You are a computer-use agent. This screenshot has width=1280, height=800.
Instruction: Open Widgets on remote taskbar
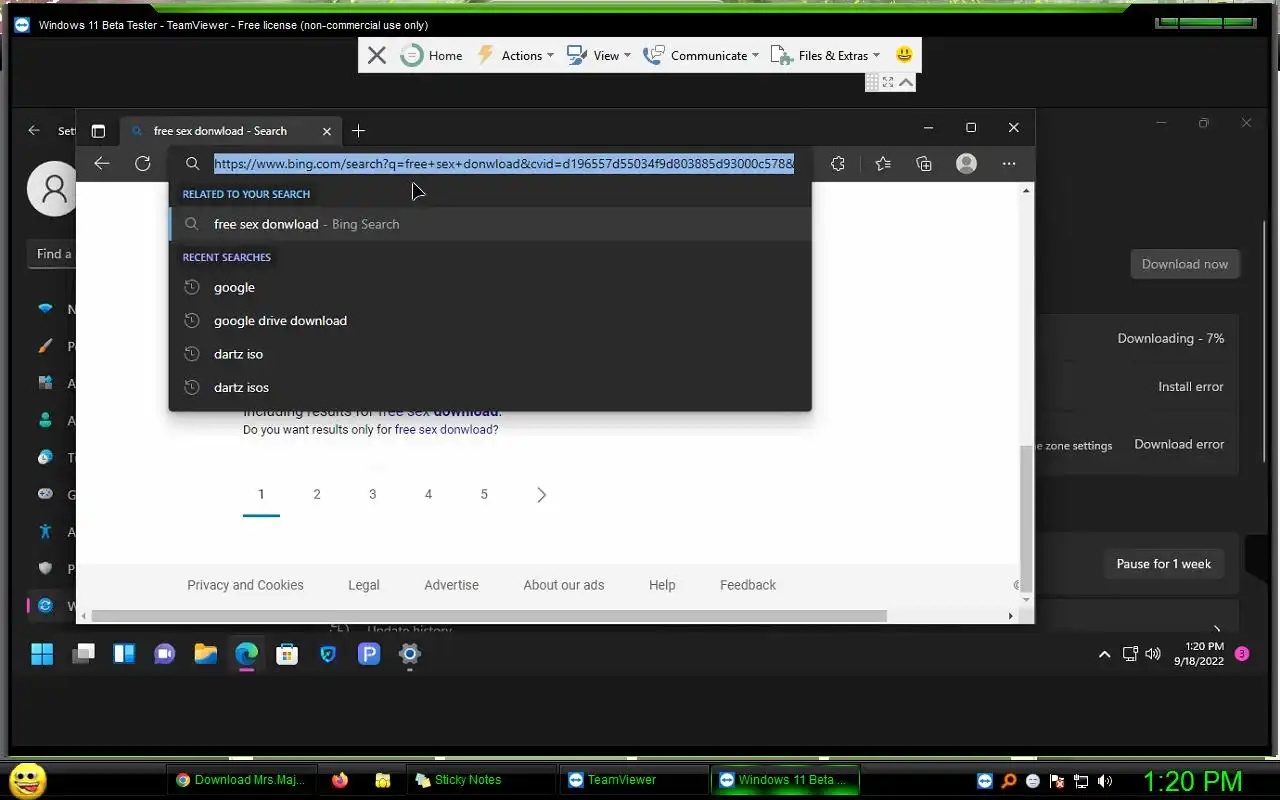coord(124,654)
